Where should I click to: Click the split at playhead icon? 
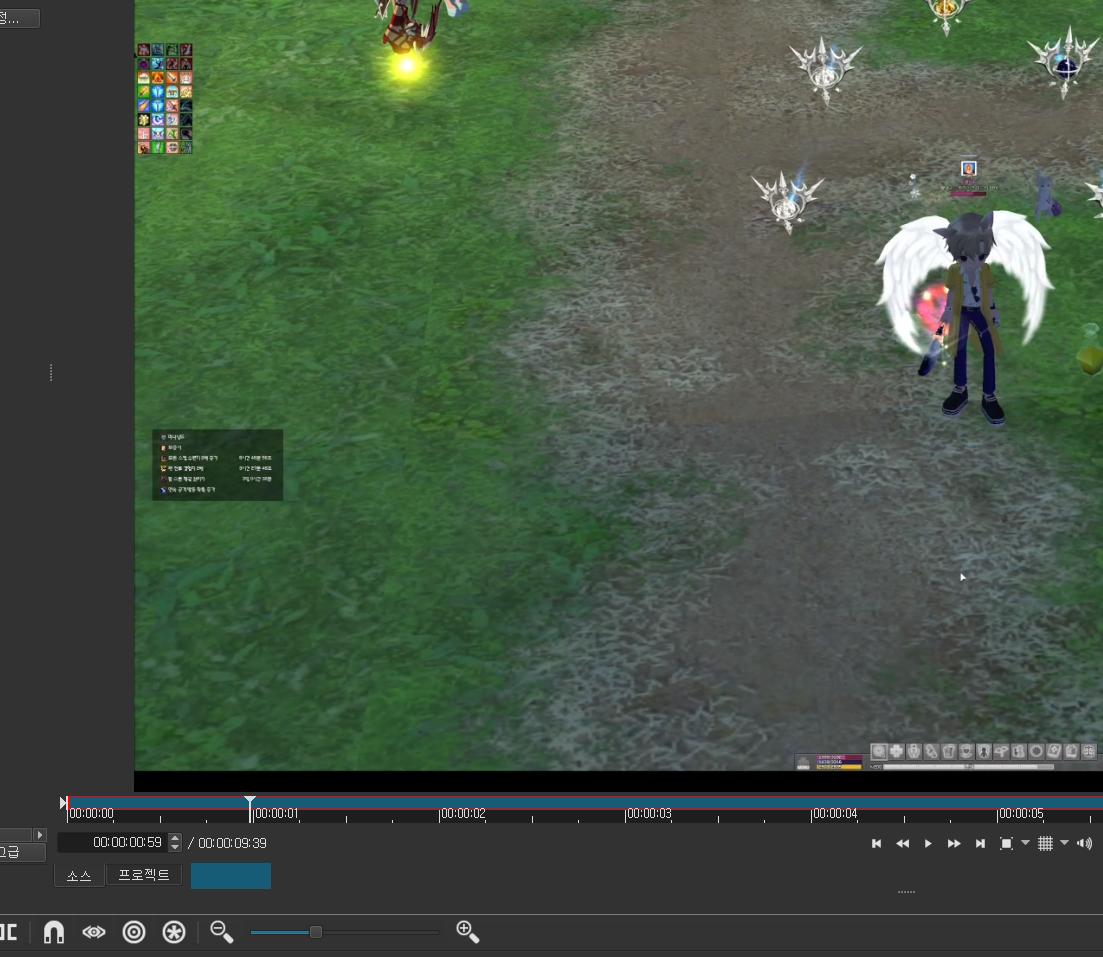tap(8, 932)
